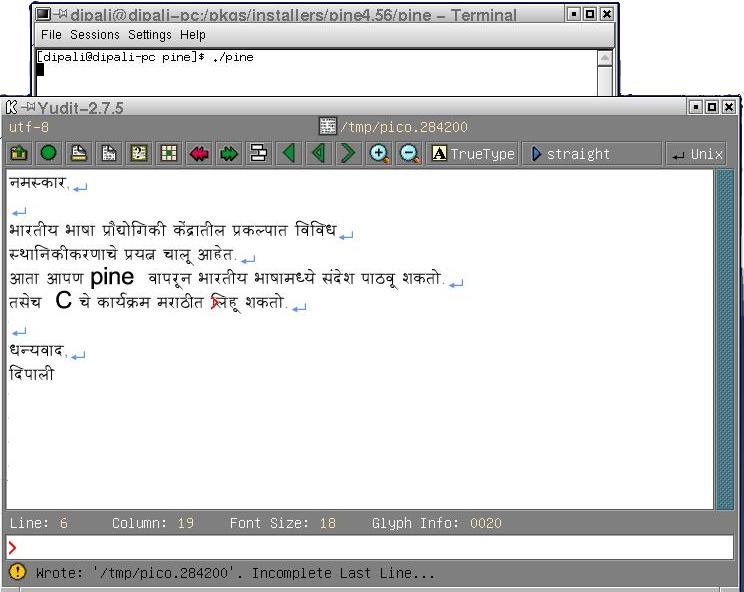Click the name 'दिपाली' on last line

click(31, 373)
